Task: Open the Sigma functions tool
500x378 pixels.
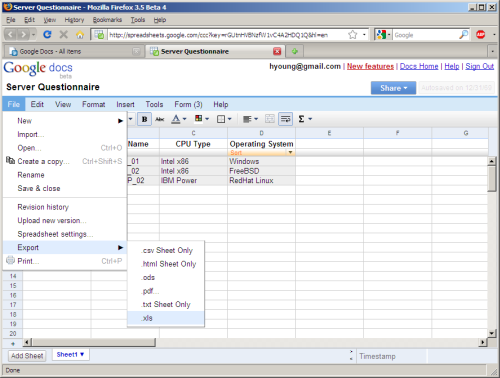Action: pyautogui.click(x=301, y=119)
